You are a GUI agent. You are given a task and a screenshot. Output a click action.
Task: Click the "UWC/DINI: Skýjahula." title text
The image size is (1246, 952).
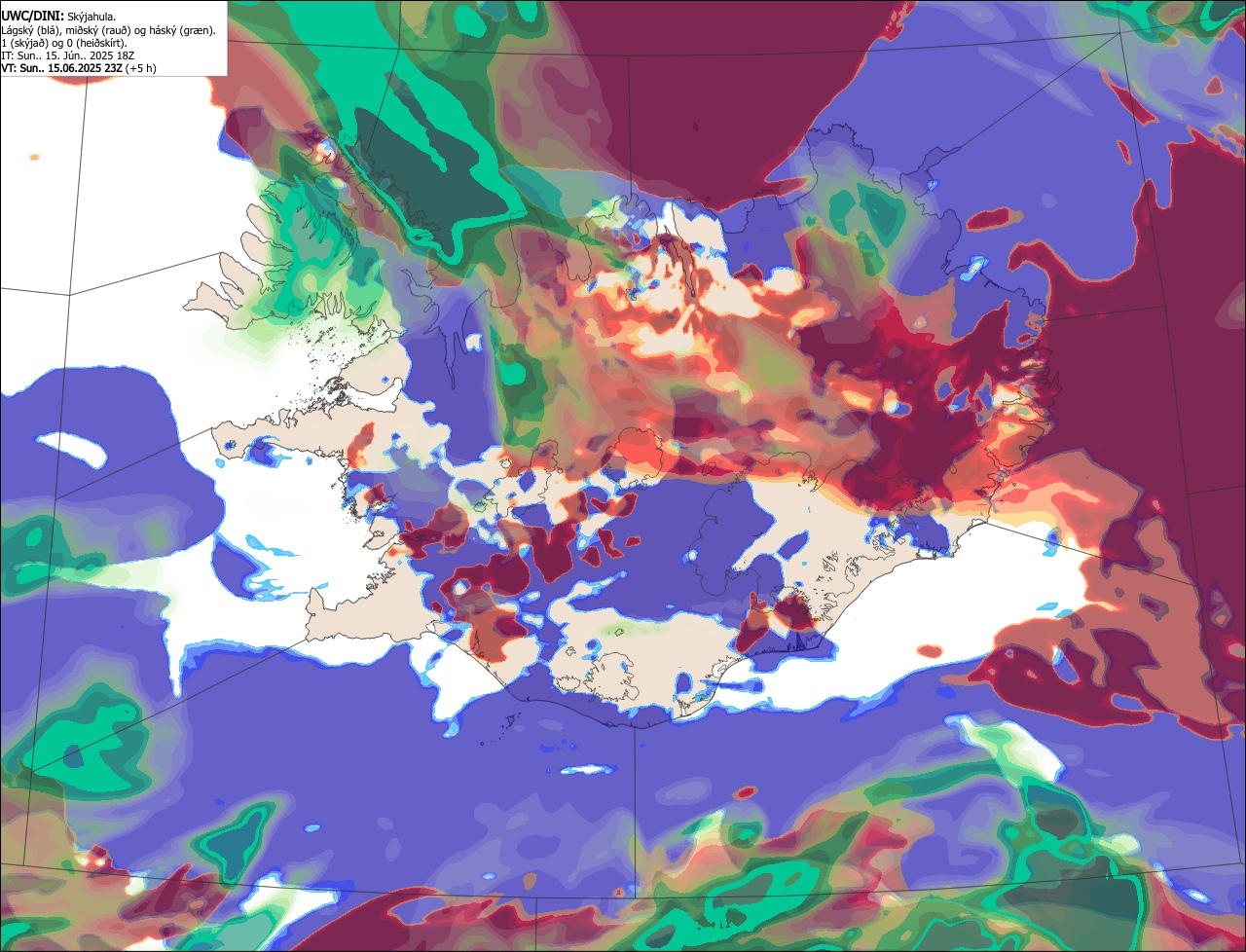click(x=58, y=17)
